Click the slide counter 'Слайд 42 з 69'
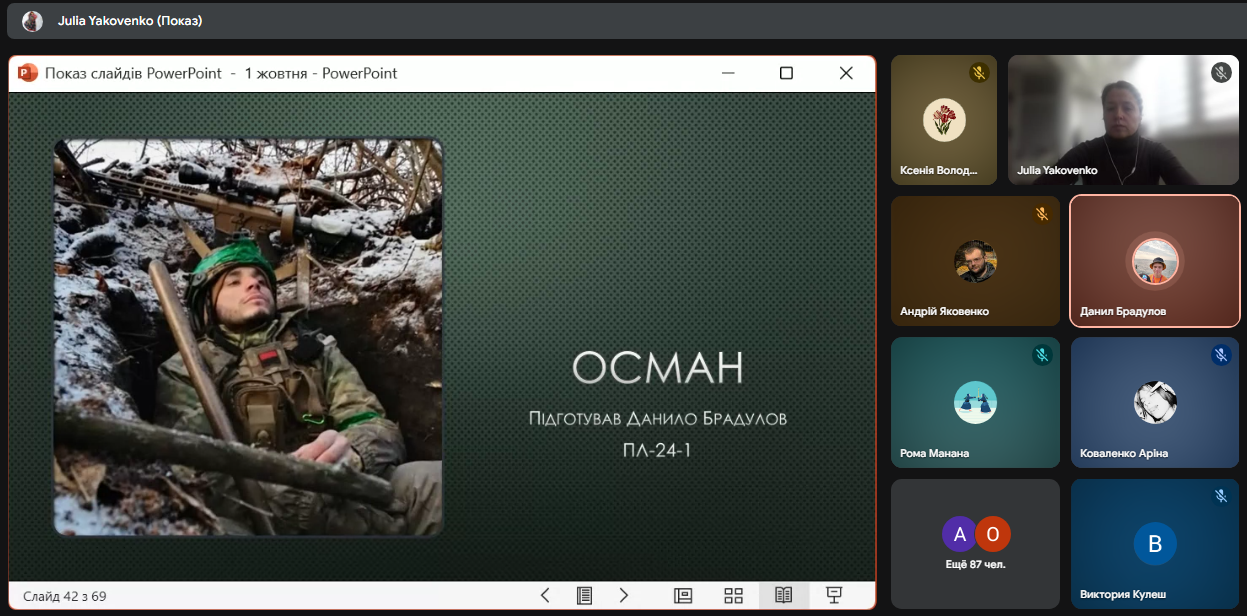Viewport: 1247px width, 616px height. [x=65, y=597]
